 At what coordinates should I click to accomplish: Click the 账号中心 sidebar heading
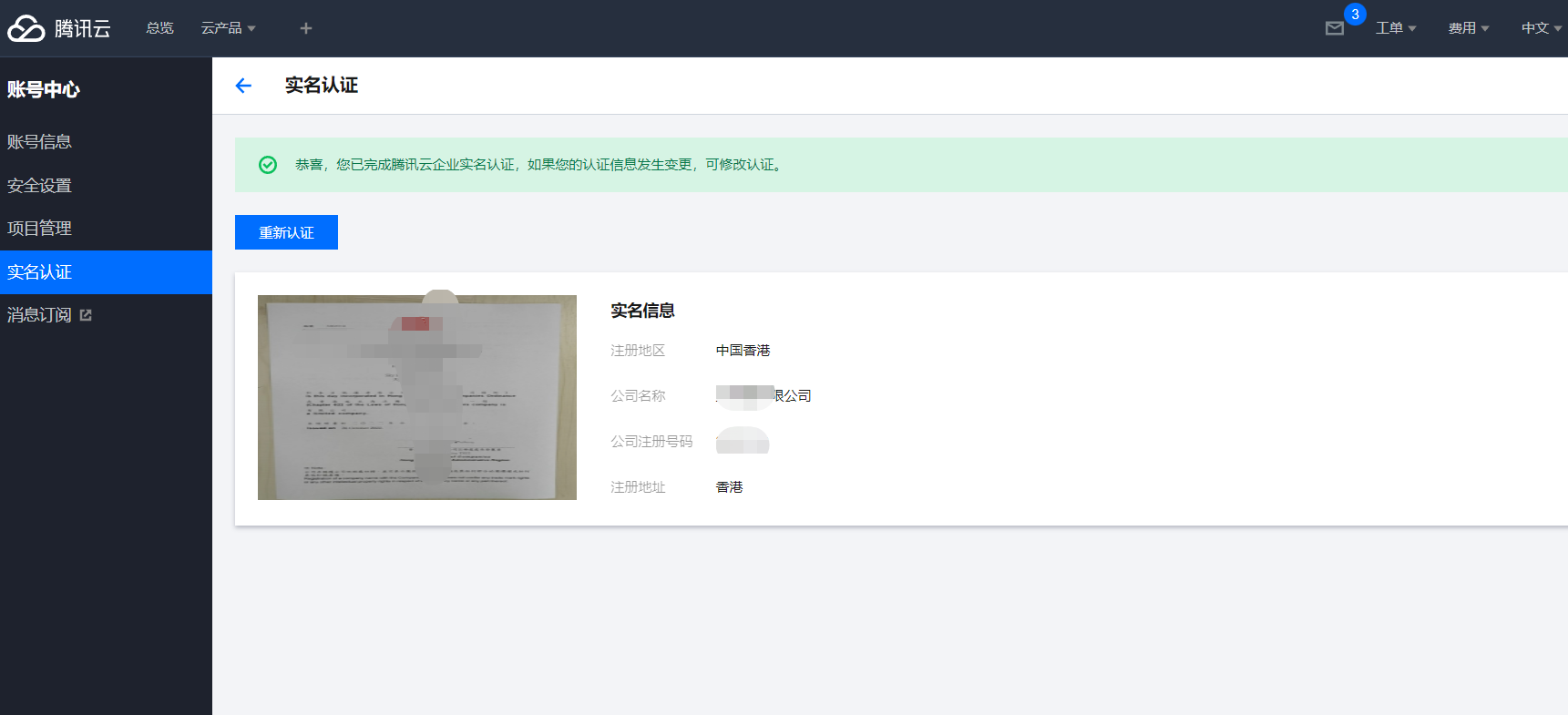(x=44, y=89)
